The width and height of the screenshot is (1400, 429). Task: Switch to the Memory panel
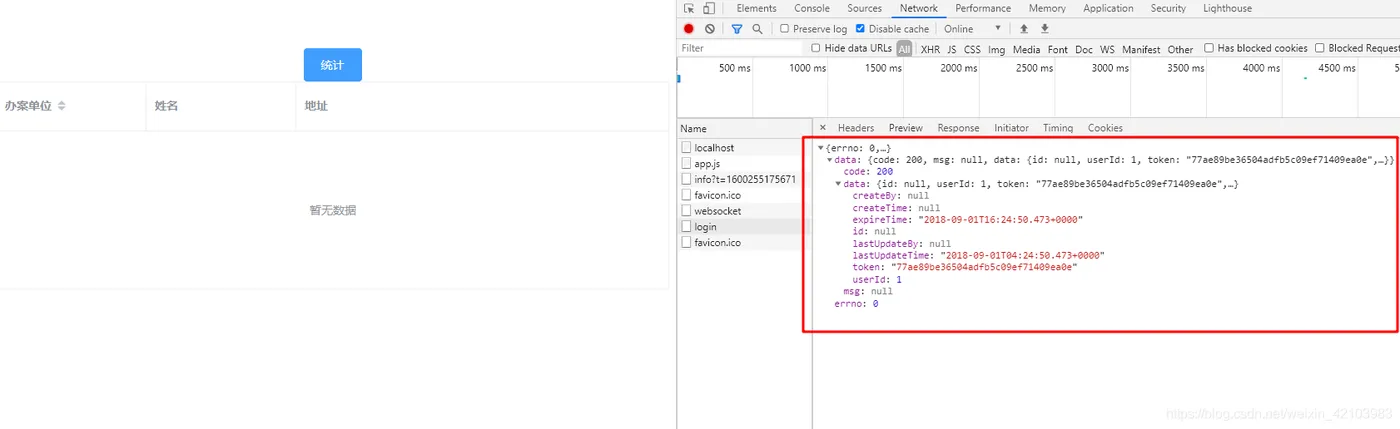1047,8
